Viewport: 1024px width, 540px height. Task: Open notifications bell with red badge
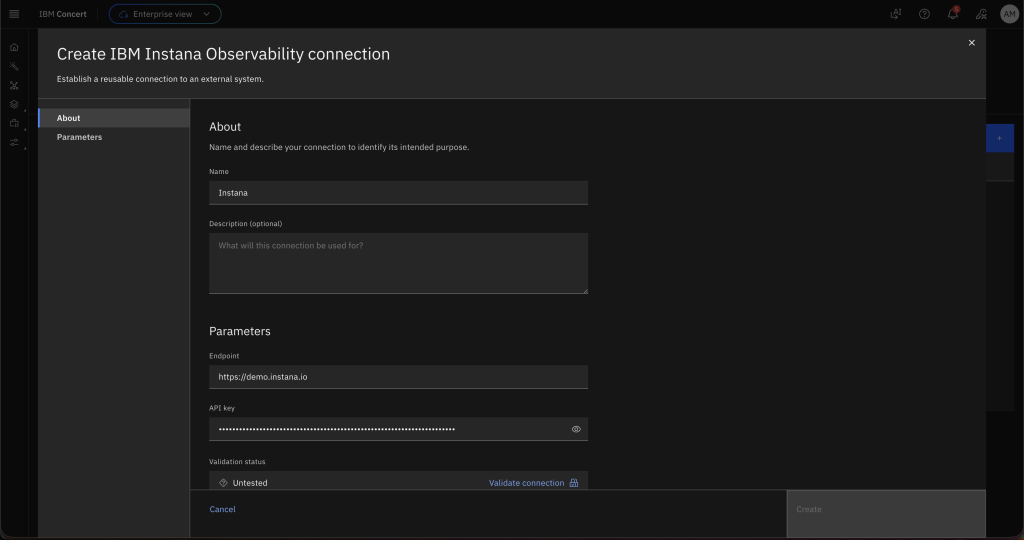coord(953,14)
